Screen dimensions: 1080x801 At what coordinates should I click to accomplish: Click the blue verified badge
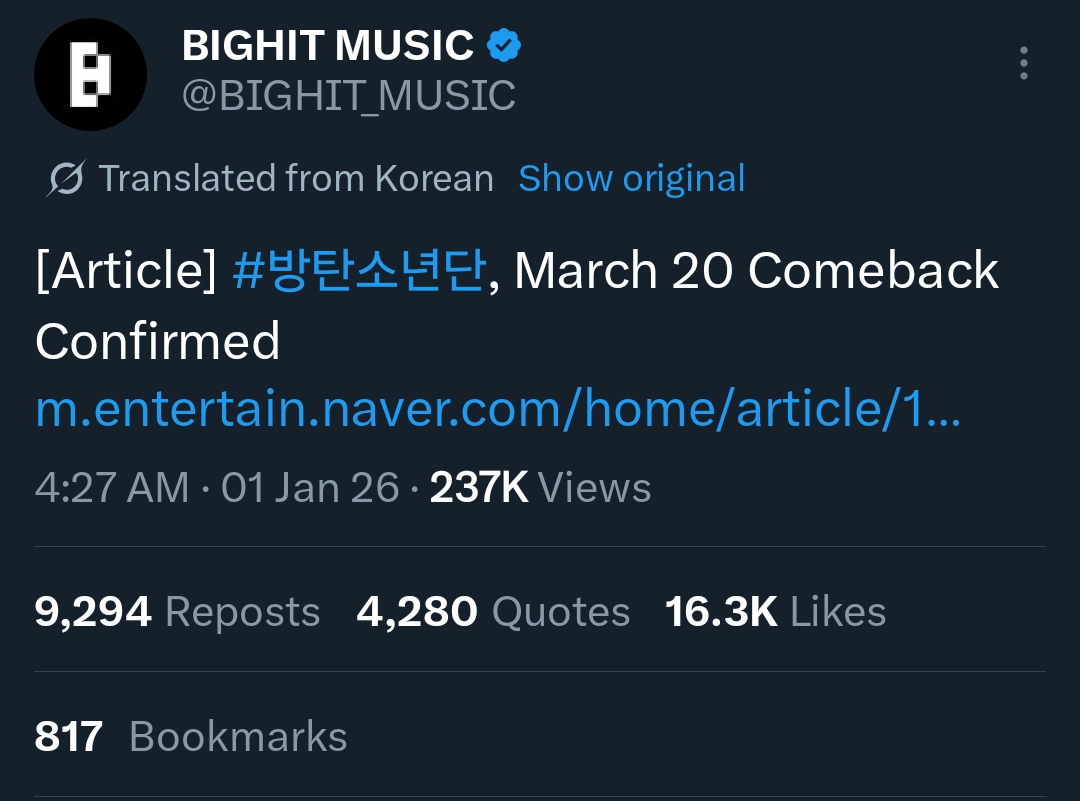tap(504, 45)
